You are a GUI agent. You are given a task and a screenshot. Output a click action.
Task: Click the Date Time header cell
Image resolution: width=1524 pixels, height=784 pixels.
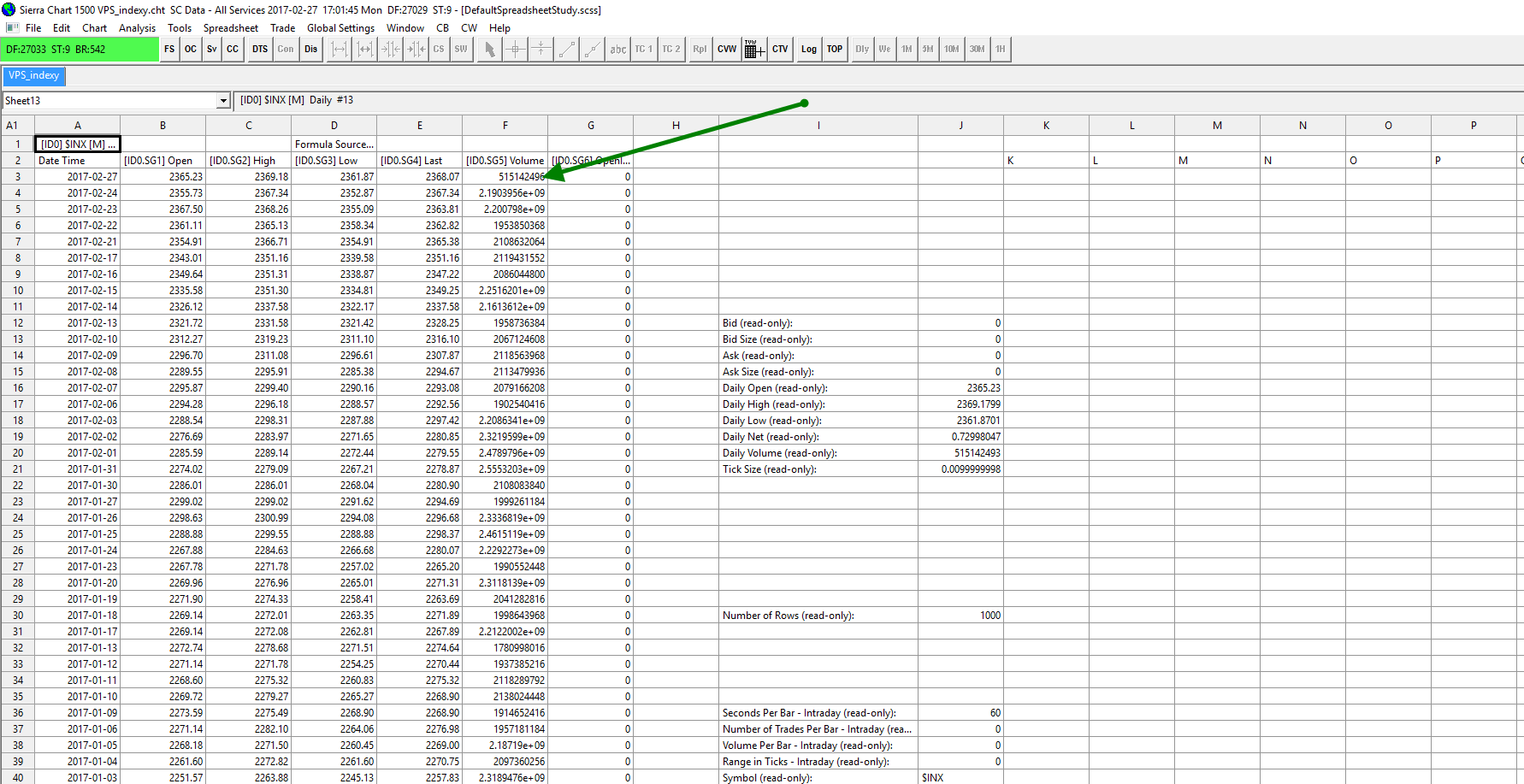pyautogui.click(x=78, y=161)
